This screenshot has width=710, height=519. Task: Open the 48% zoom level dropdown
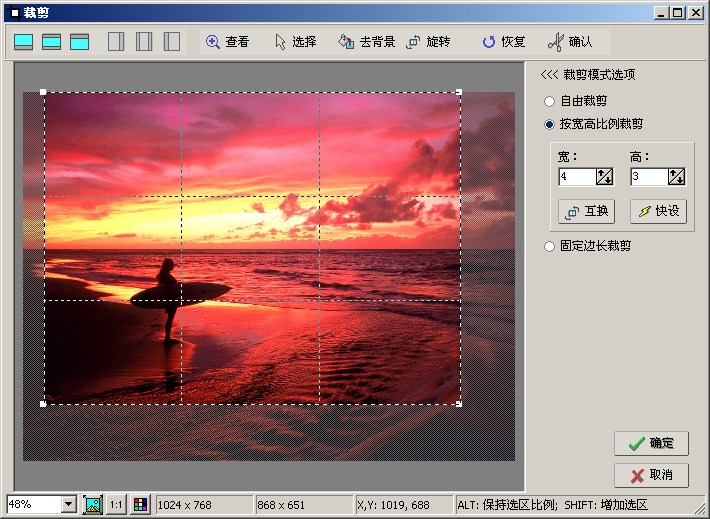pos(68,504)
